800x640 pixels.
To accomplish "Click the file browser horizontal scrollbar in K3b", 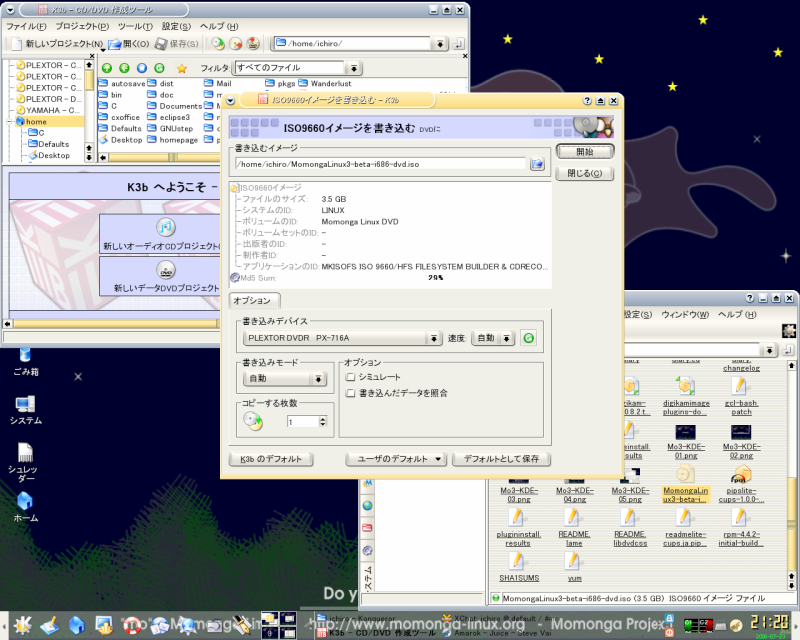I will 163,158.
